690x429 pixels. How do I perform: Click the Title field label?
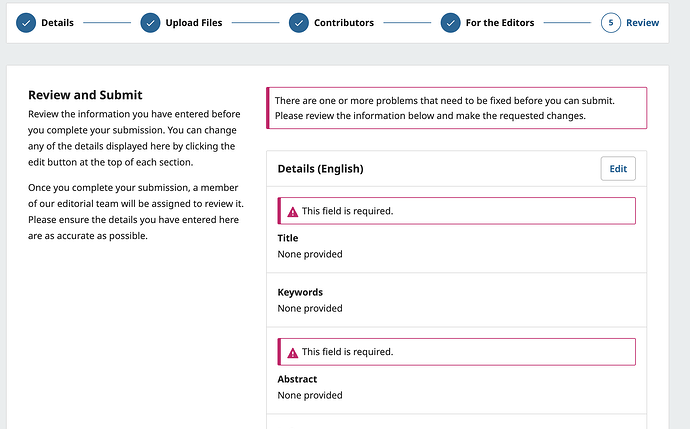pyautogui.click(x=288, y=238)
